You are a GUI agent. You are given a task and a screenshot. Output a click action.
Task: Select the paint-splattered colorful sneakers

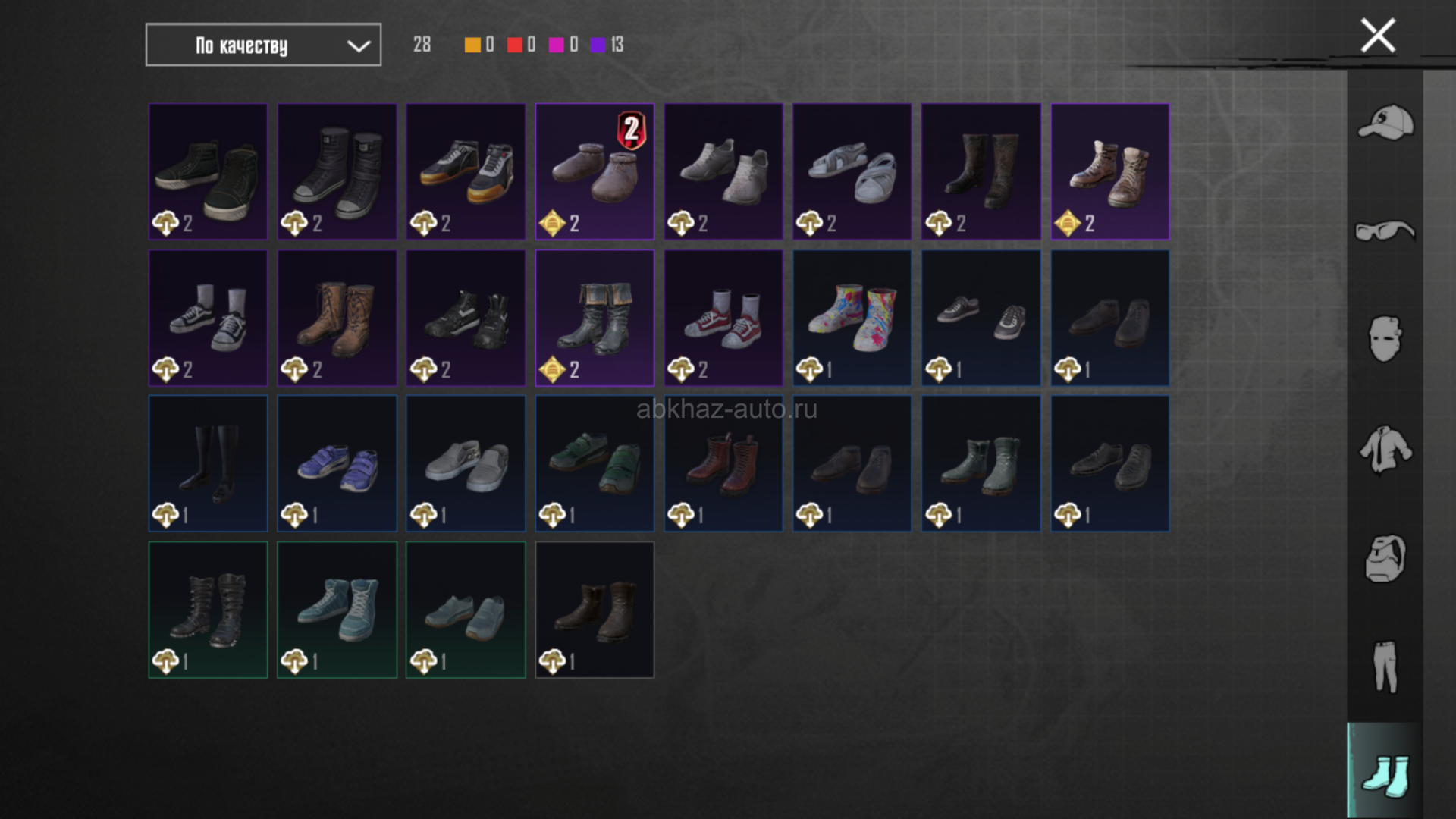coord(852,318)
